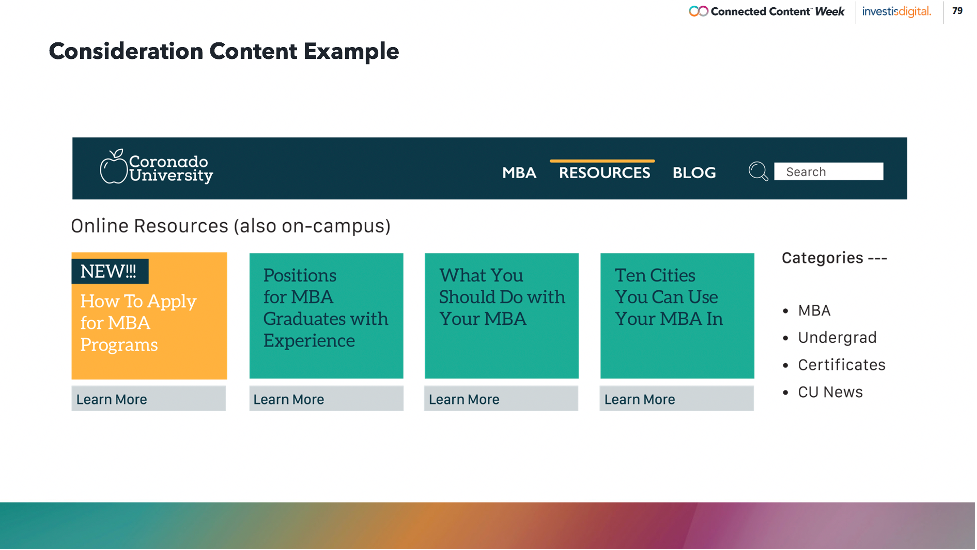Go to the BLOG navigation item
977x550 pixels.
coord(694,172)
